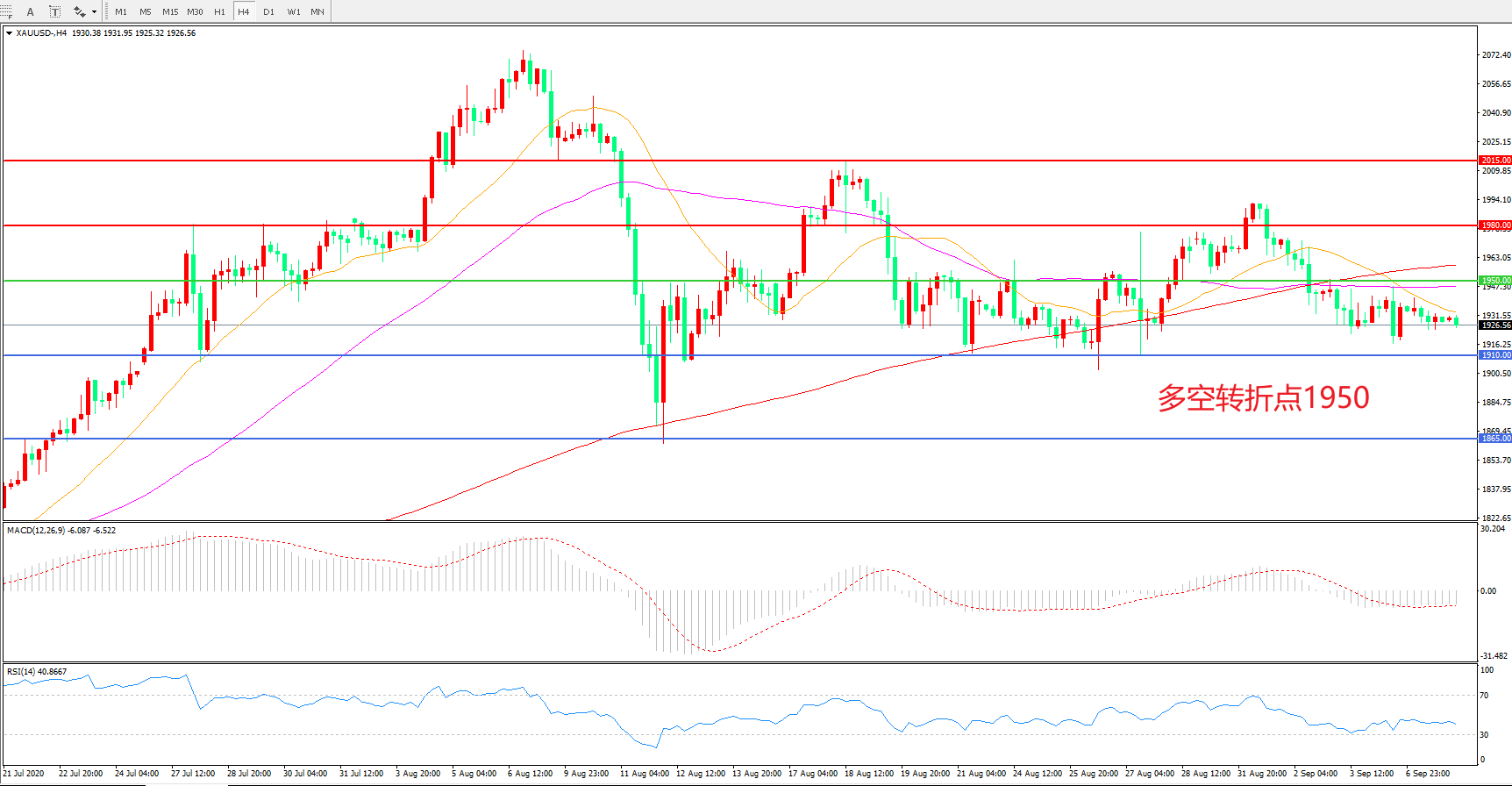Select the red 多空转折点1950 text annotation
The width and height of the screenshot is (1512, 786).
tap(1263, 398)
